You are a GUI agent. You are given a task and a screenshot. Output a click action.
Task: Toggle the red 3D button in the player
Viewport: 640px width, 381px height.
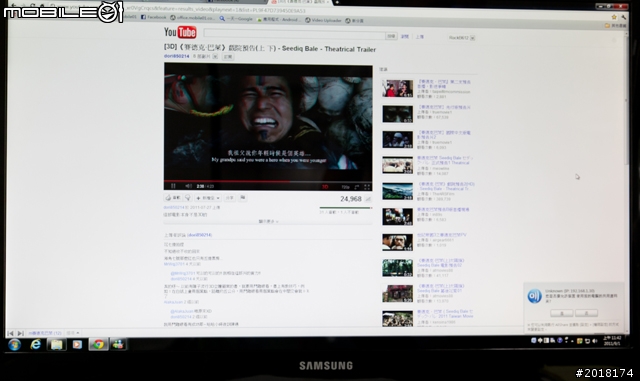tap(325, 187)
